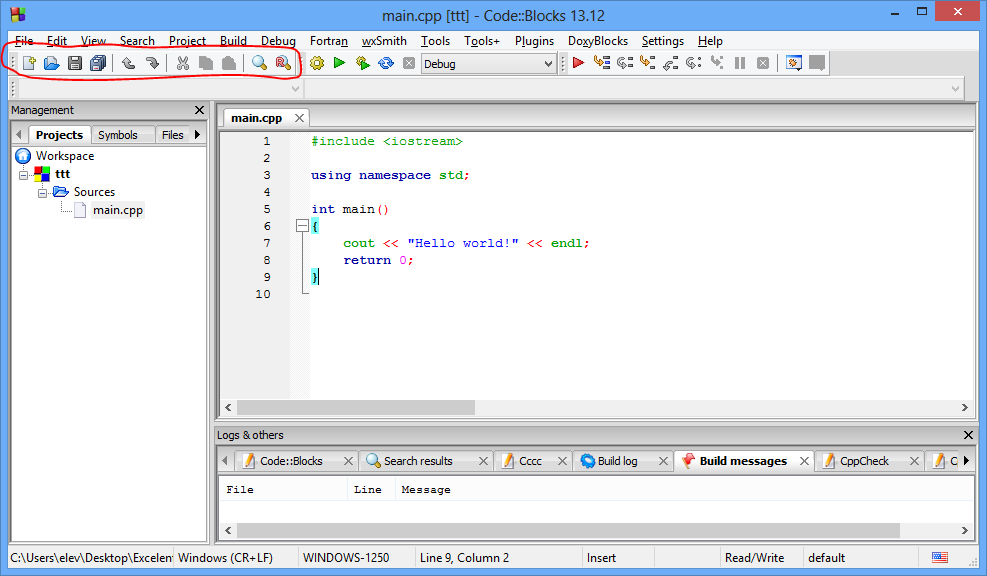987x576 pixels.
Task: Click the Save all files icon
Action: tap(98, 63)
